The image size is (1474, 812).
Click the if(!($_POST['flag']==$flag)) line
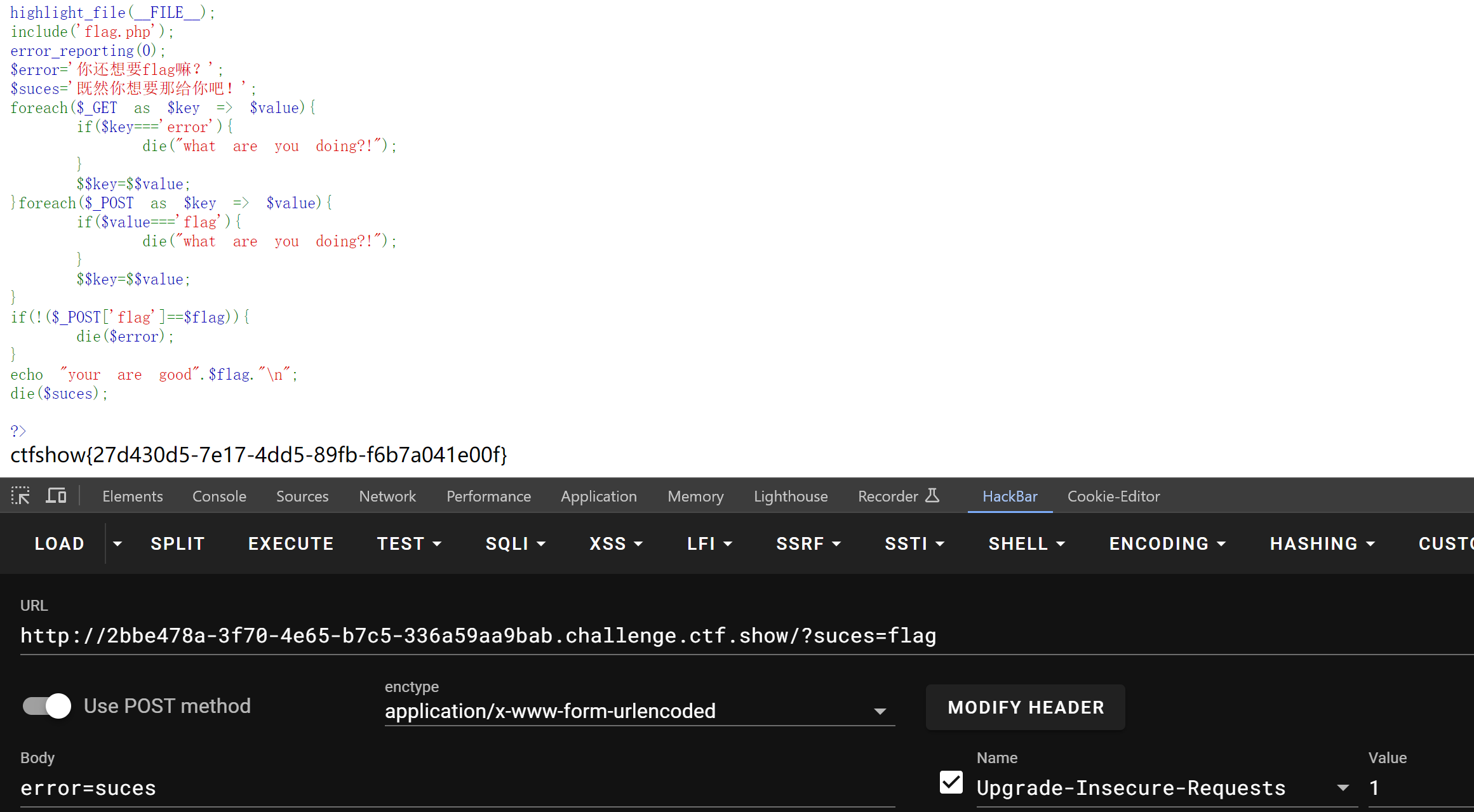pyautogui.click(x=130, y=317)
